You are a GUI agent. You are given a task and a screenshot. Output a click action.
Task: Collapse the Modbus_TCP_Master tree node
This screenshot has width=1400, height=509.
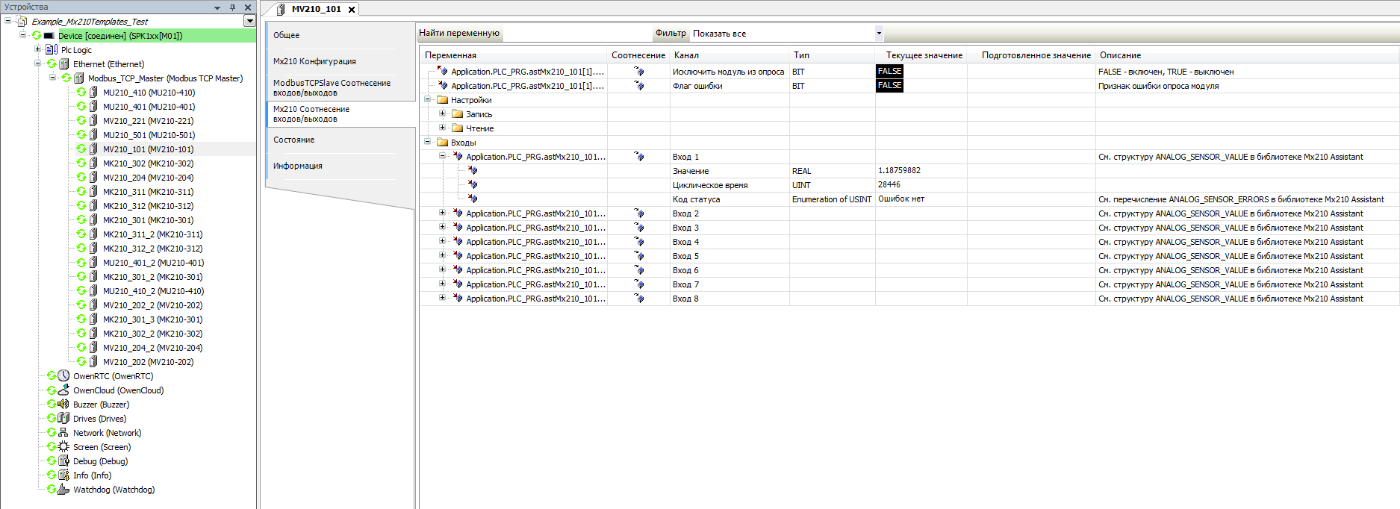point(53,78)
